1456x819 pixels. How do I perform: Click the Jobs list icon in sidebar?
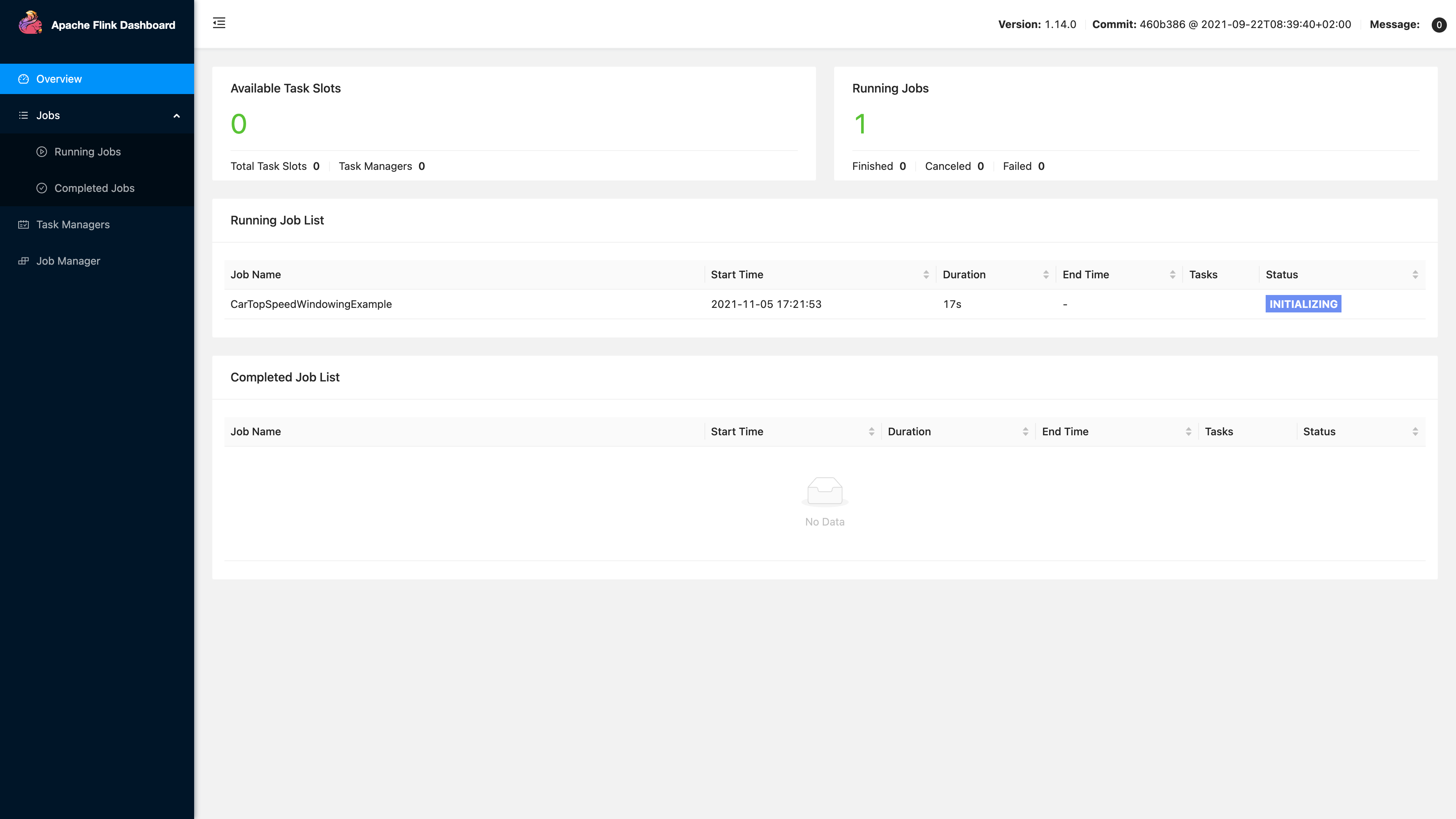[x=23, y=115]
